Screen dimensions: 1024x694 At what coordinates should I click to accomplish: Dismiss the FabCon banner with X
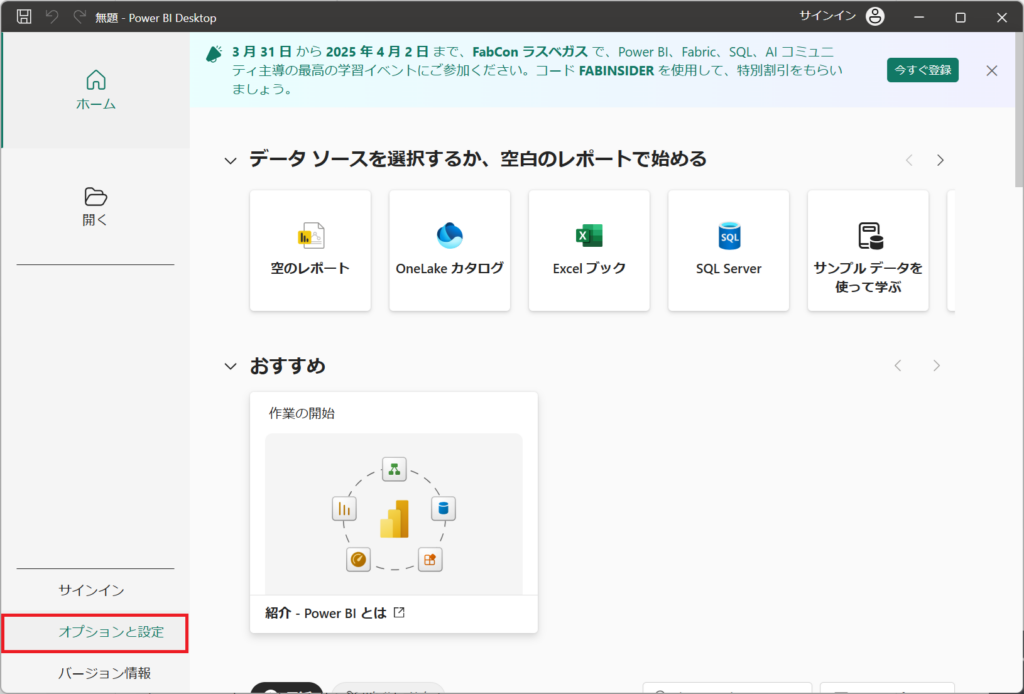(x=991, y=71)
